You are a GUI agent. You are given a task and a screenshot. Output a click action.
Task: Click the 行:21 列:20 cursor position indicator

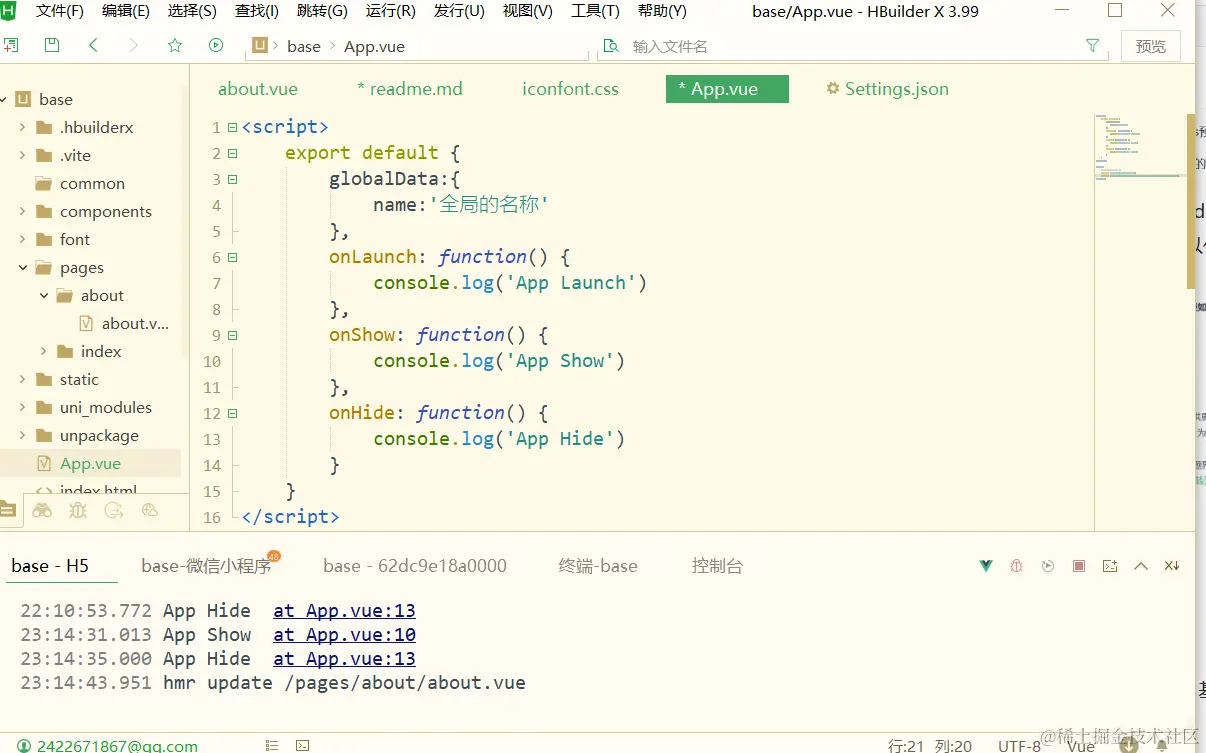[930, 746]
